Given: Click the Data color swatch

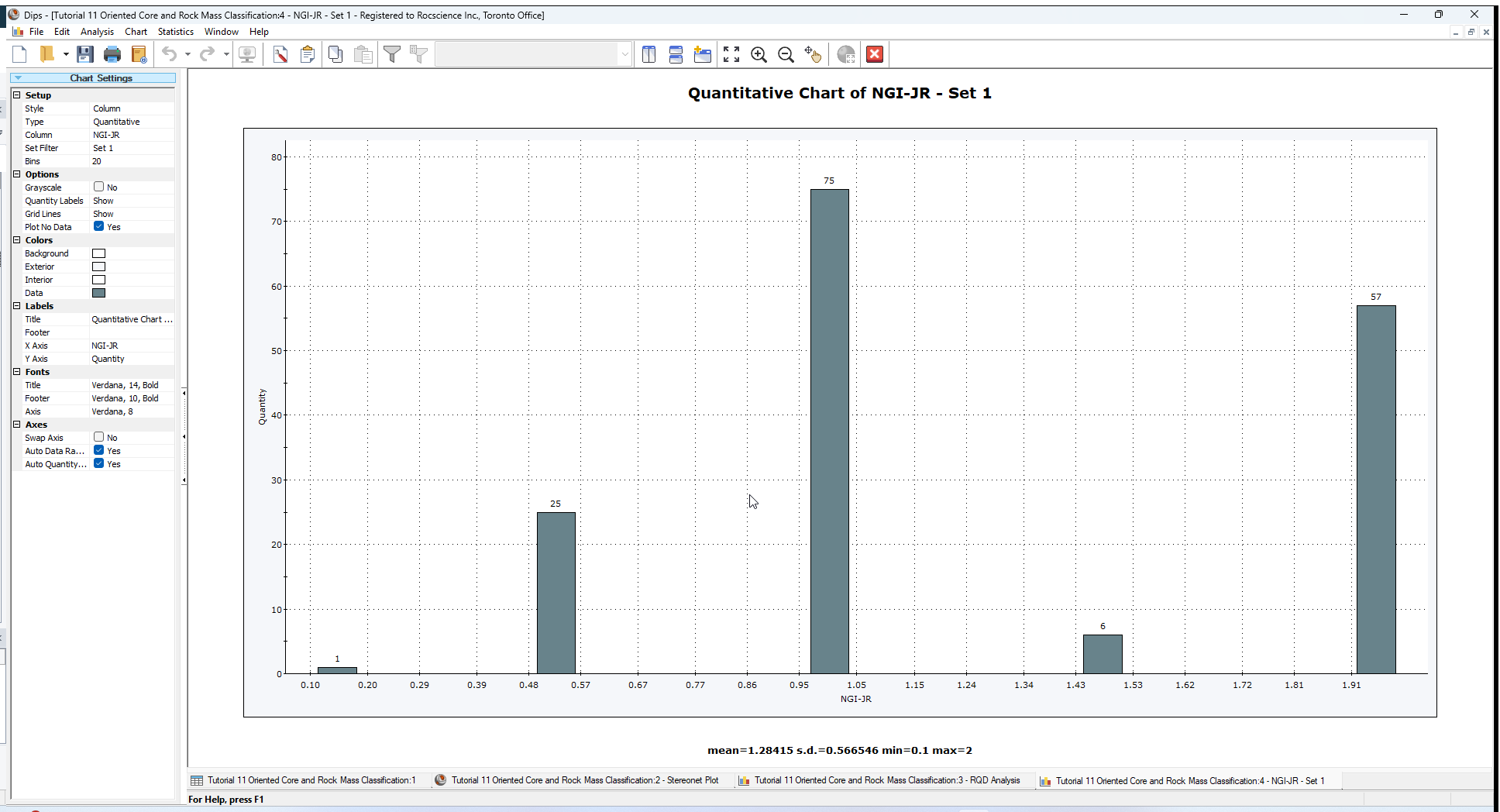Looking at the screenshot, I should click(99, 293).
